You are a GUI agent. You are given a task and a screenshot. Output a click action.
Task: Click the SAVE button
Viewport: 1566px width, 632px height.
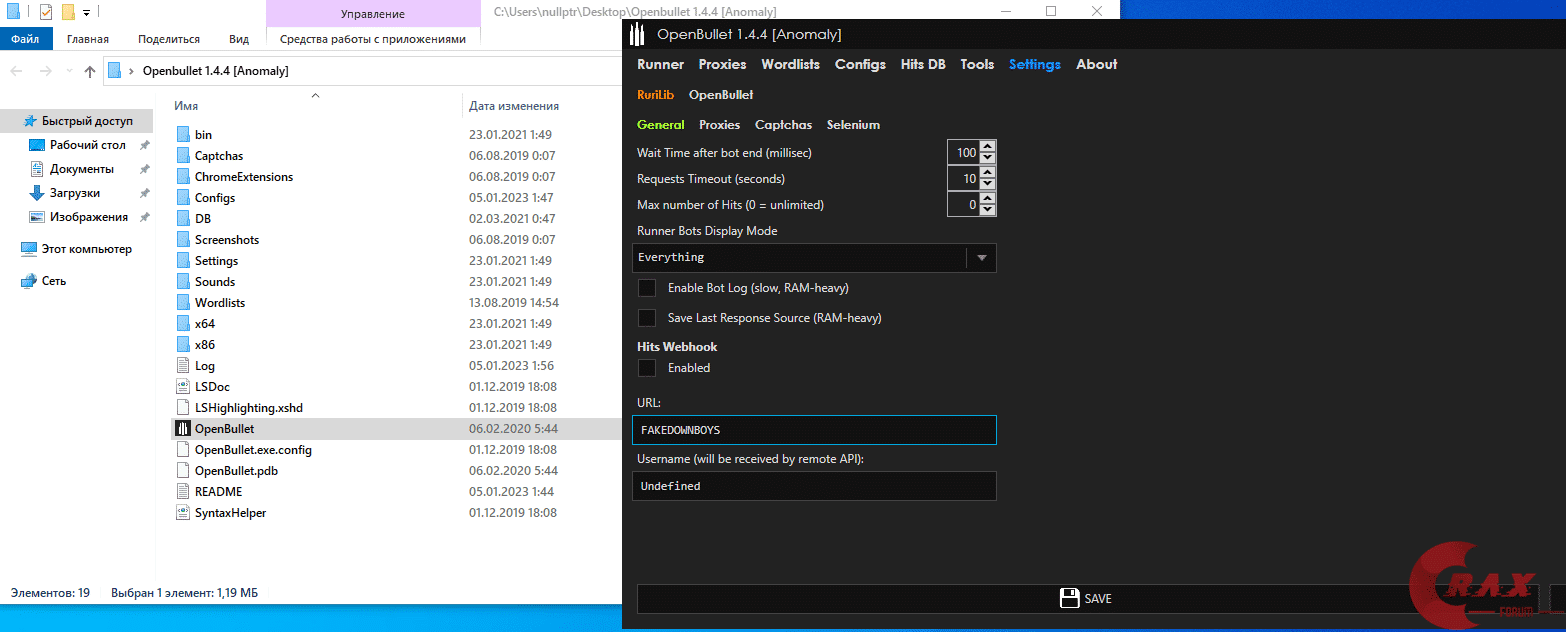point(1086,599)
